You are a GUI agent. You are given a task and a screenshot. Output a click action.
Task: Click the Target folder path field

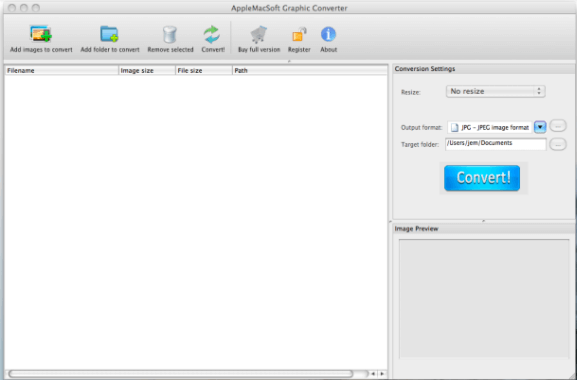click(495, 144)
